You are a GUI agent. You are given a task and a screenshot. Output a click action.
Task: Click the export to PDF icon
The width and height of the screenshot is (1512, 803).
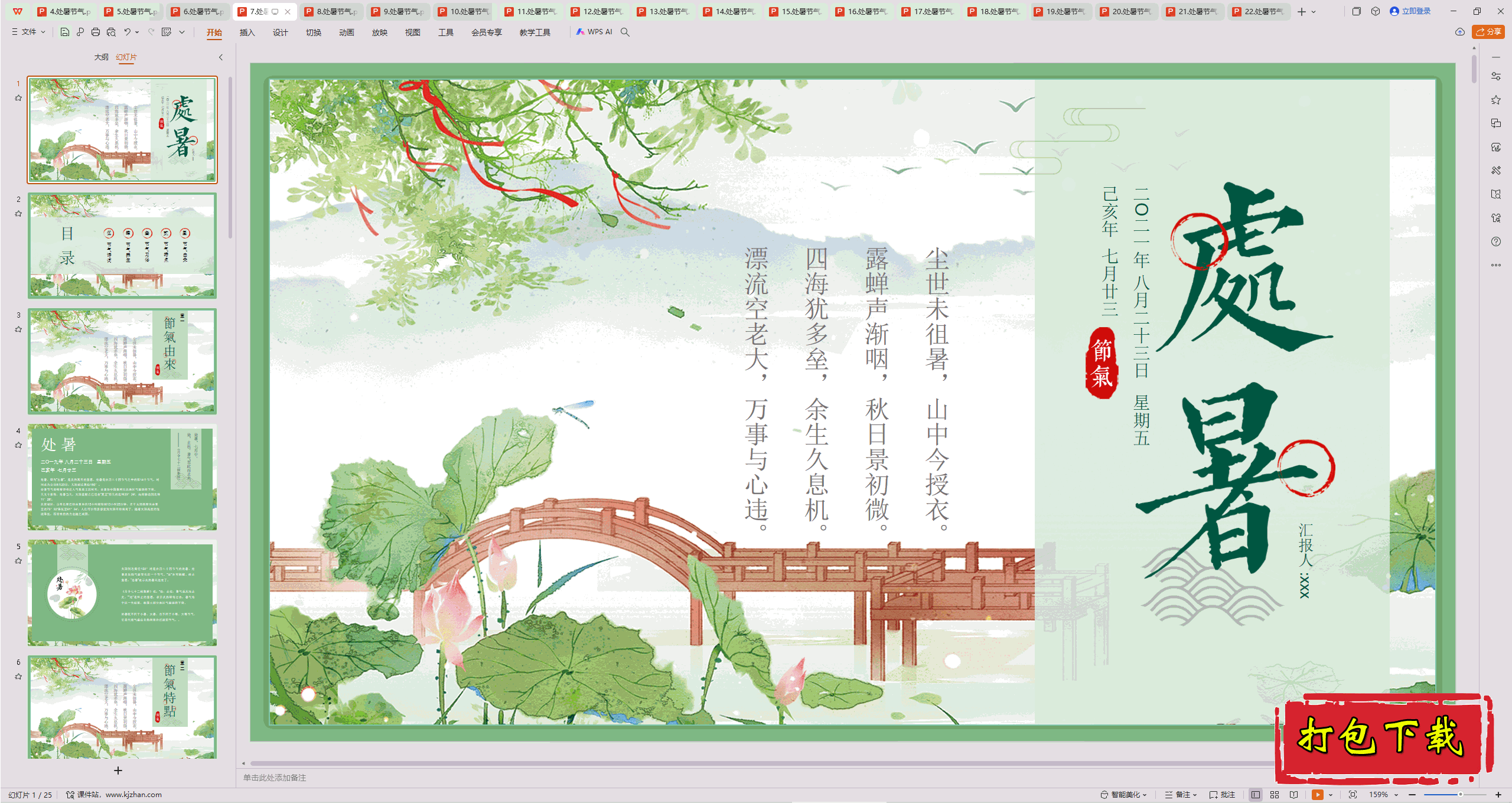click(x=80, y=32)
